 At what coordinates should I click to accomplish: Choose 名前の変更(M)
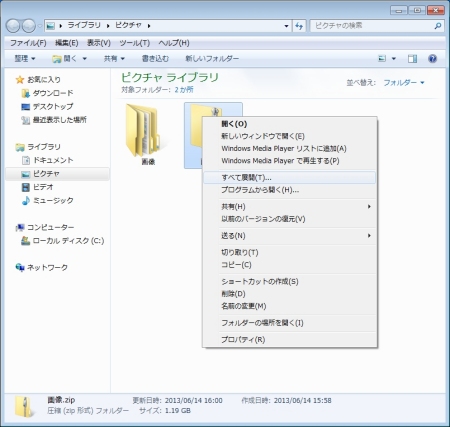[x=289, y=306]
